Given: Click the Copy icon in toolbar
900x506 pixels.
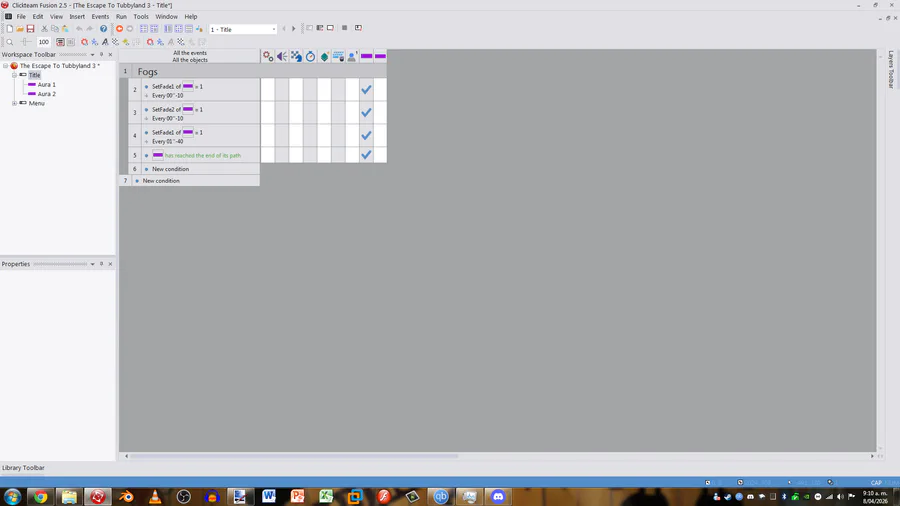Looking at the screenshot, I should (55, 29).
